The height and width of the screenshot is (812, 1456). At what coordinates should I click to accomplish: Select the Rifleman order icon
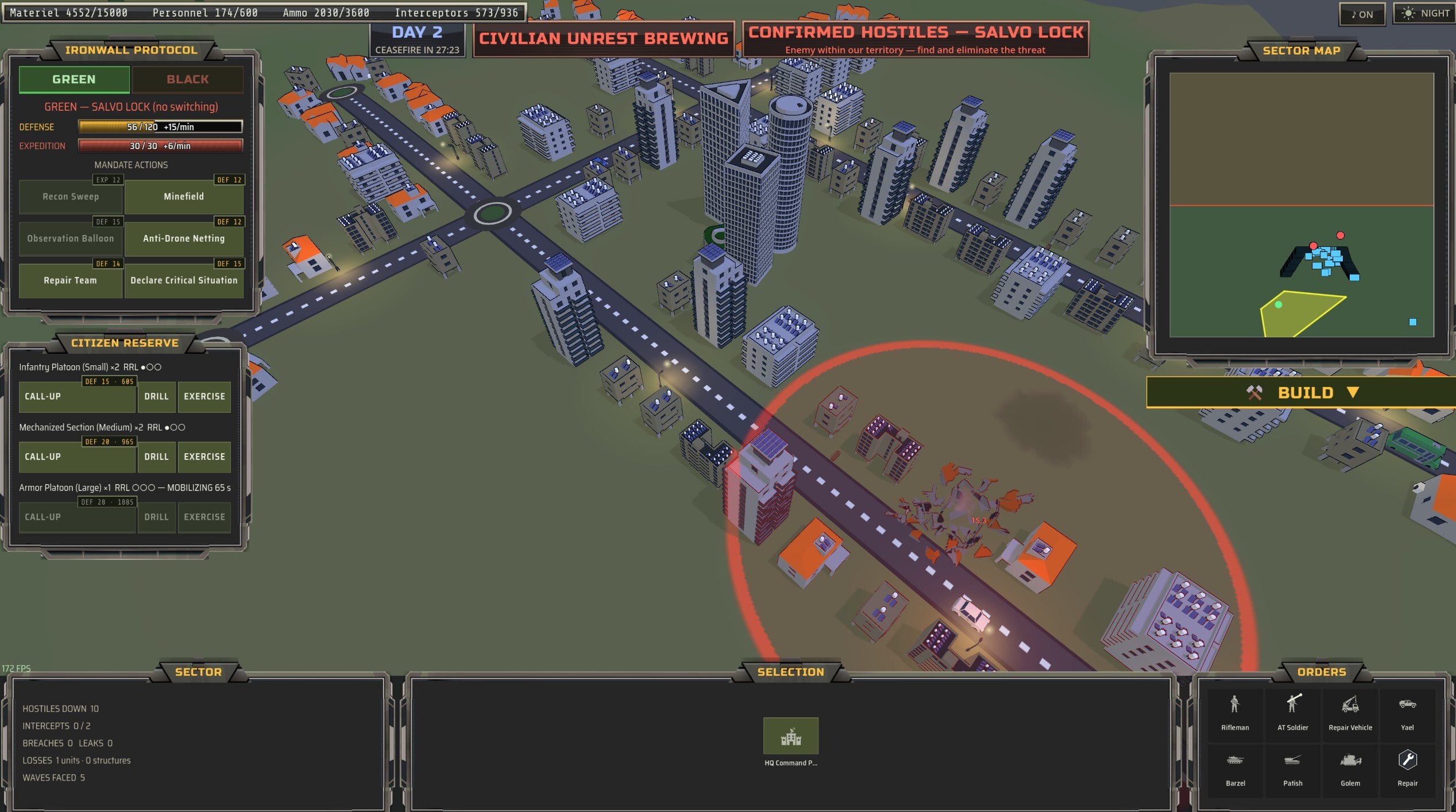(x=1235, y=714)
